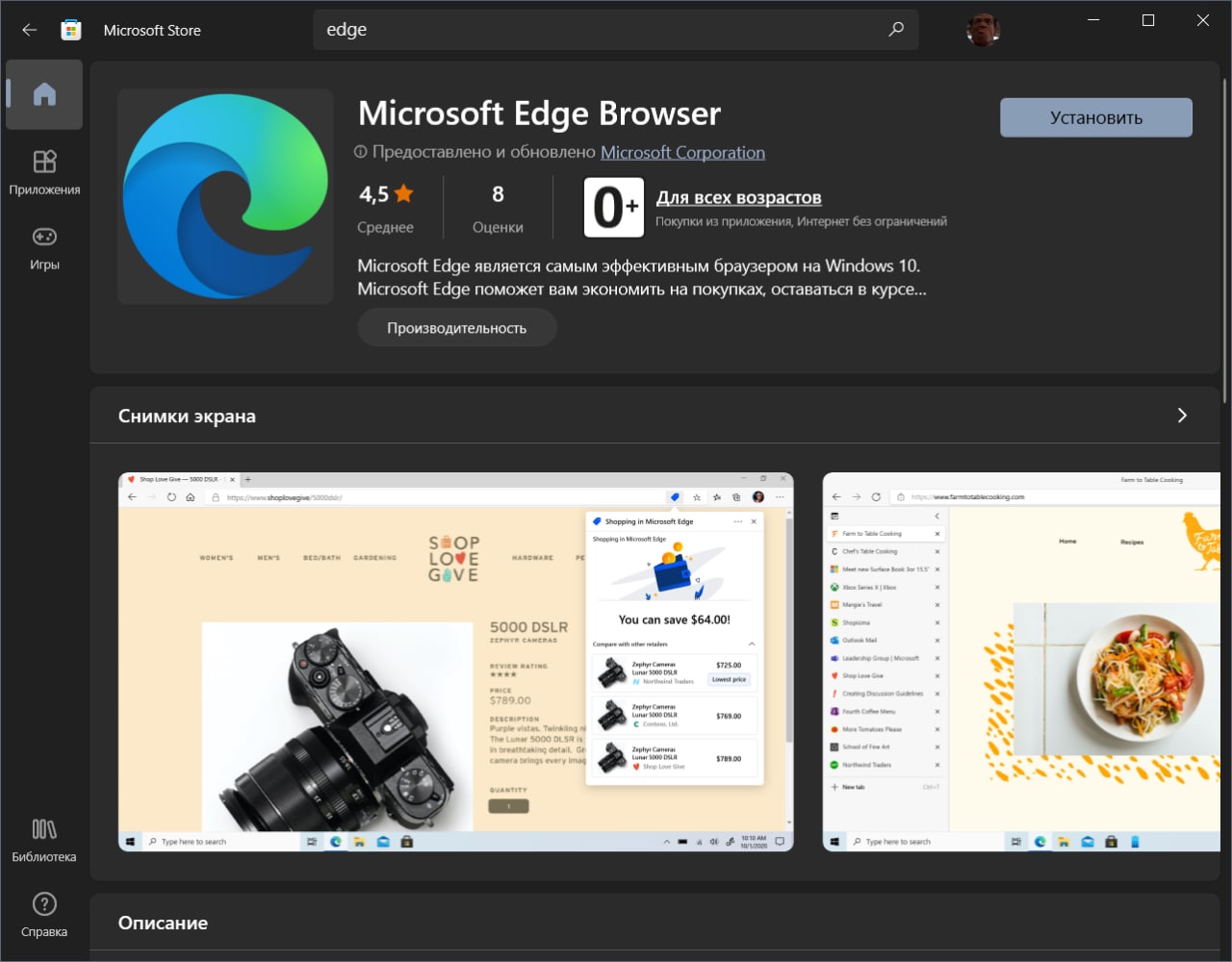Click the Производительность category tag
1232x962 pixels.
(456, 328)
